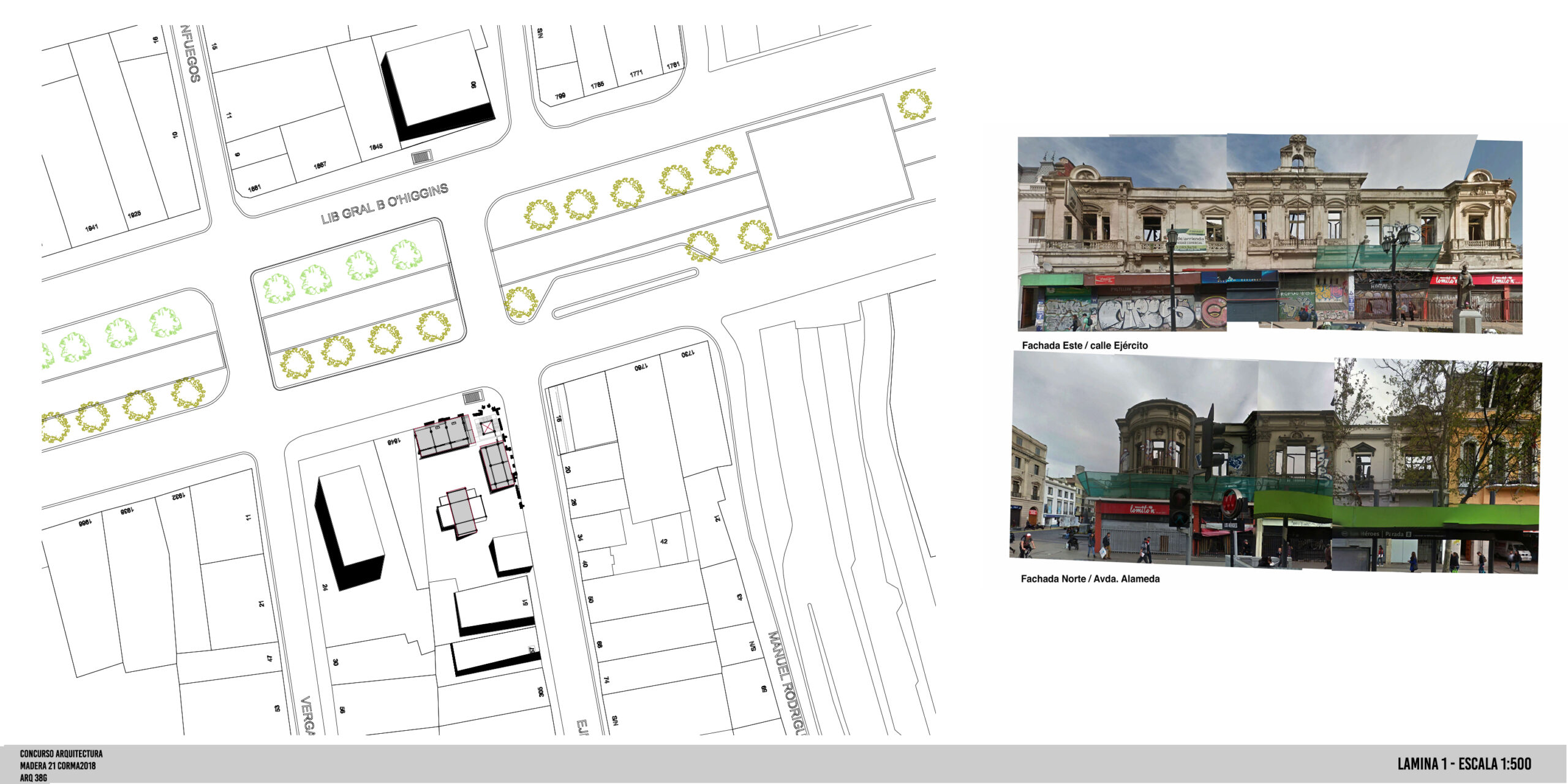The height and width of the screenshot is (784, 1568).
Task: Click lot number 1941 on the plan
Action: 91,228
